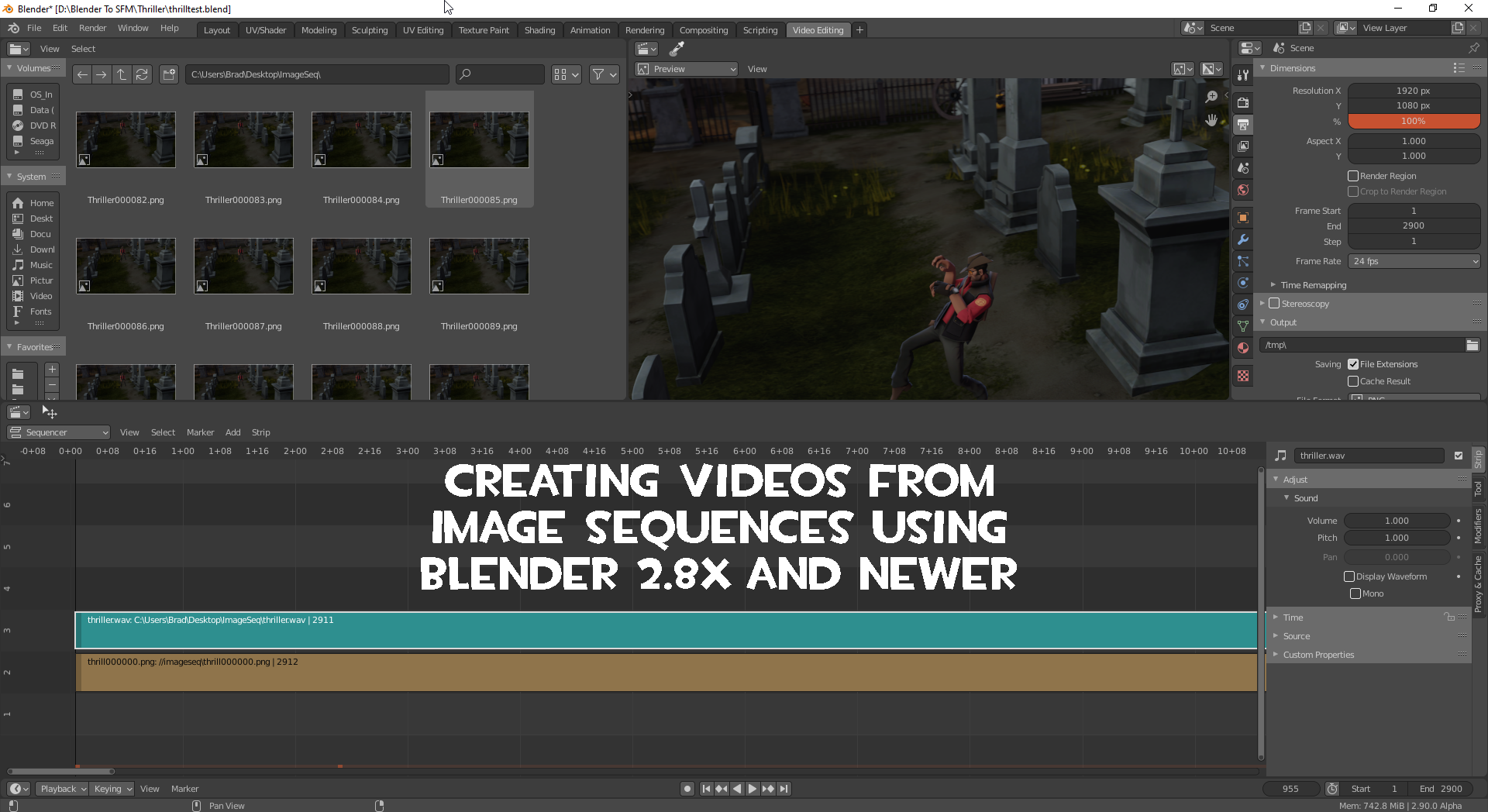Adjust the strip Pitch slider
Viewport: 1488px width, 812px height.
coord(1397,538)
